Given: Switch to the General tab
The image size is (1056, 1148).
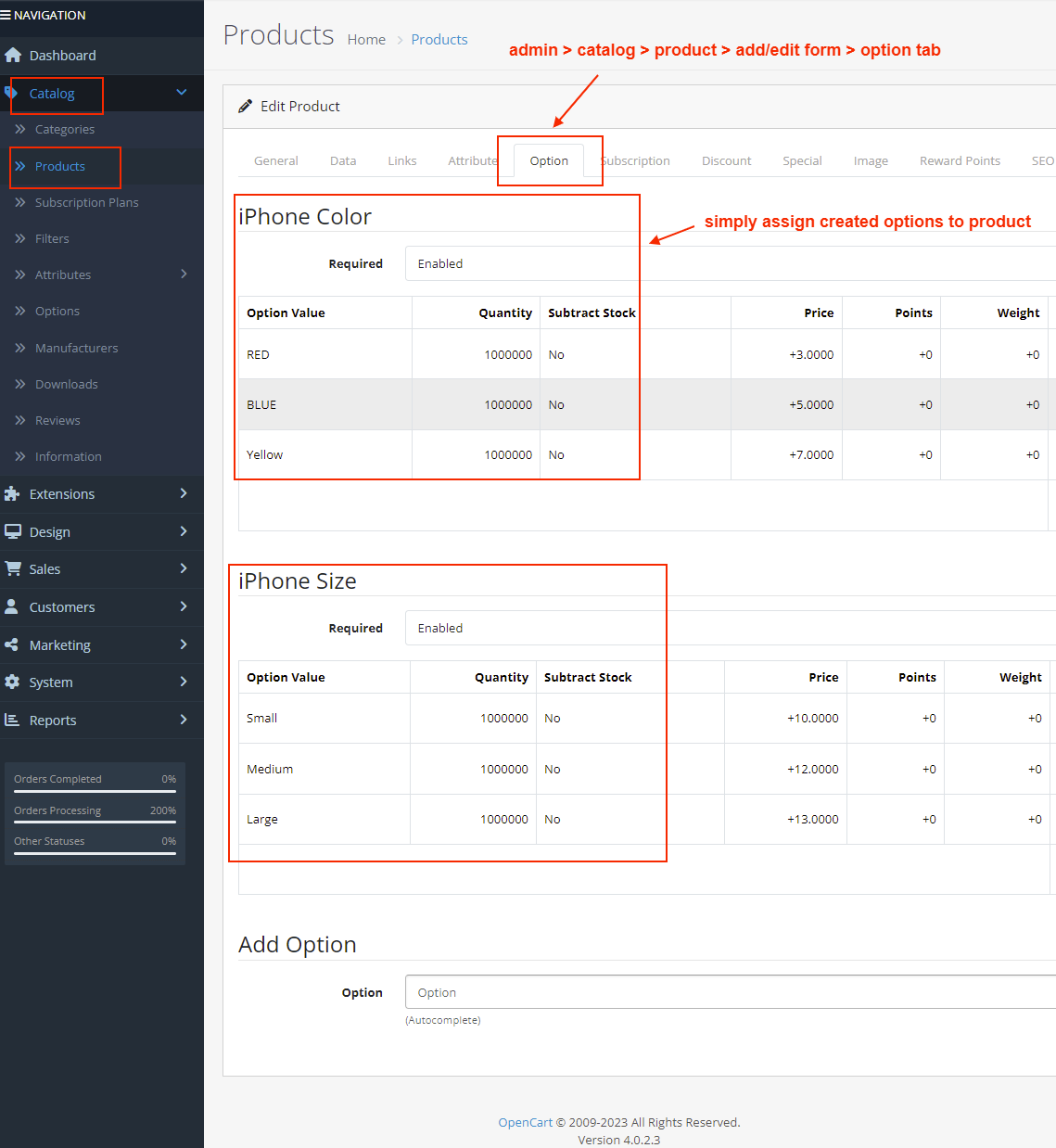Looking at the screenshot, I should tap(276, 161).
